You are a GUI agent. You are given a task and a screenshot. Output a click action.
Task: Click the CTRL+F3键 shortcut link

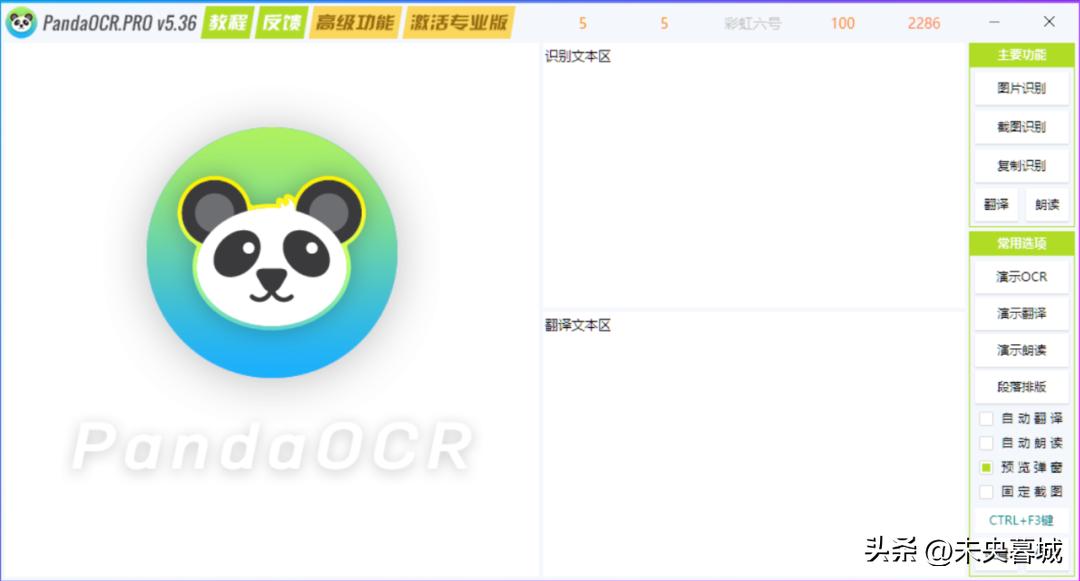(1022, 519)
